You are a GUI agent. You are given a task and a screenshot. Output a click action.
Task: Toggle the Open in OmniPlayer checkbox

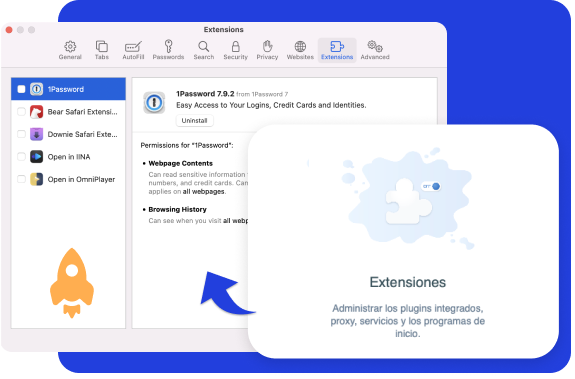[21, 179]
